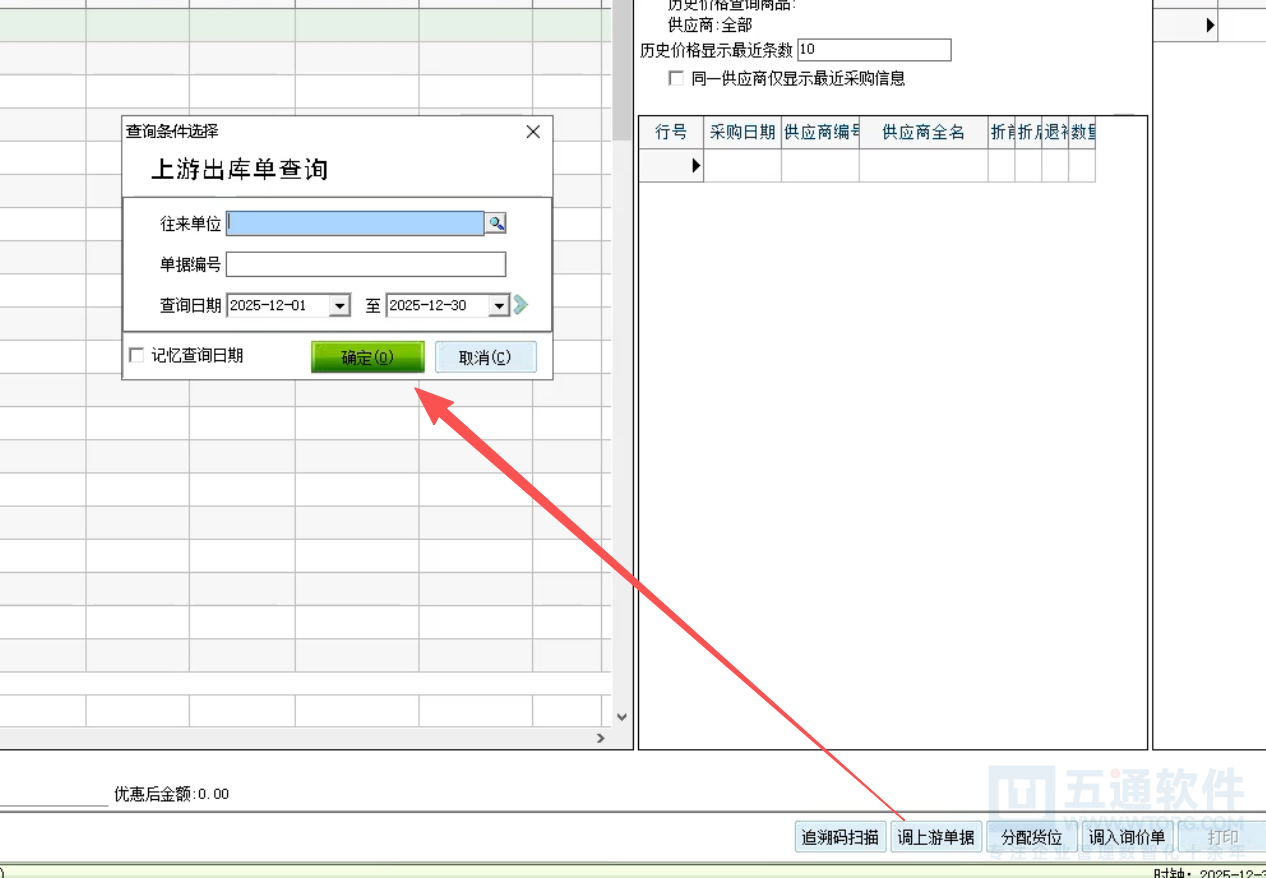
Task: Check 同一供应商仅显示最近采购信息 option
Action: (x=677, y=79)
